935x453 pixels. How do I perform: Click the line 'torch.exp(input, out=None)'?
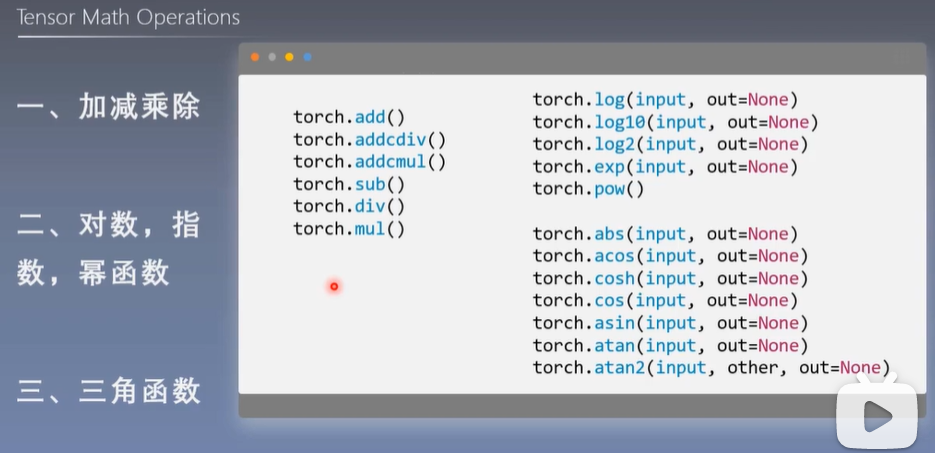pyautogui.click(x=665, y=167)
